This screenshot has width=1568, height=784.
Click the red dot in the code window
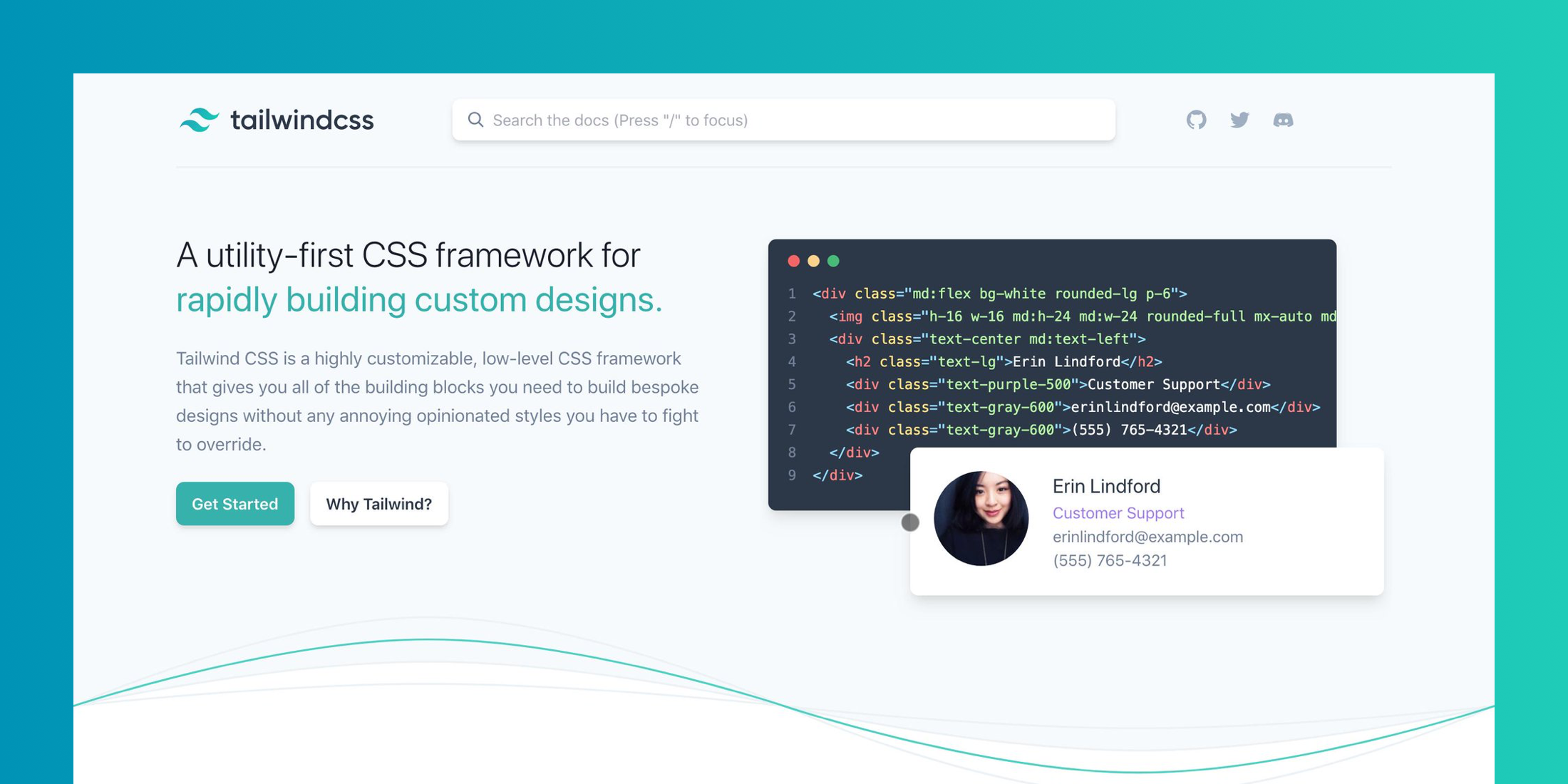click(x=793, y=261)
